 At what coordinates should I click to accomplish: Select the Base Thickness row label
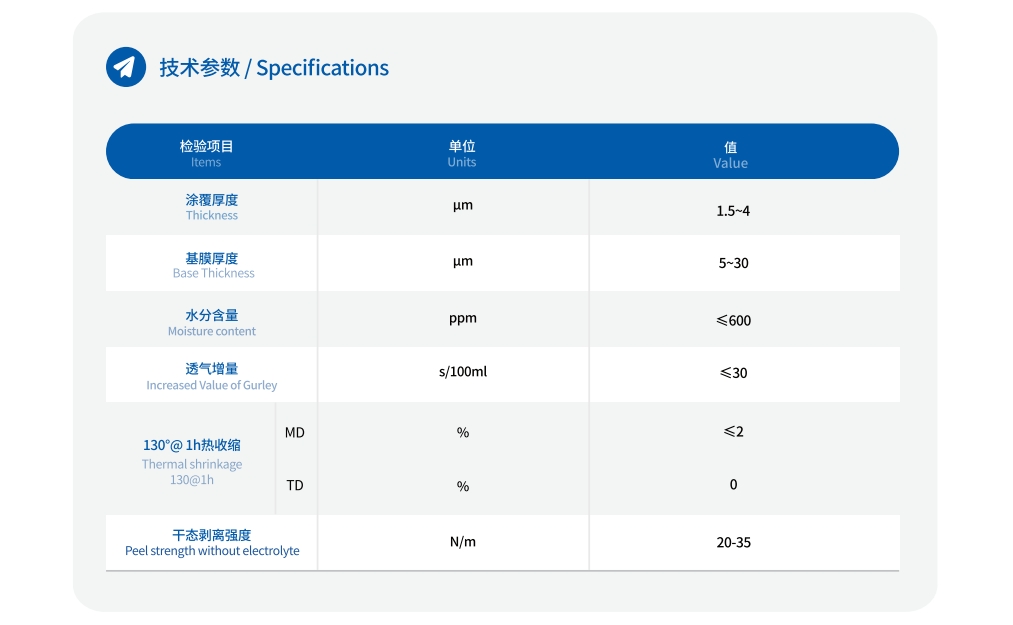(213, 265)
